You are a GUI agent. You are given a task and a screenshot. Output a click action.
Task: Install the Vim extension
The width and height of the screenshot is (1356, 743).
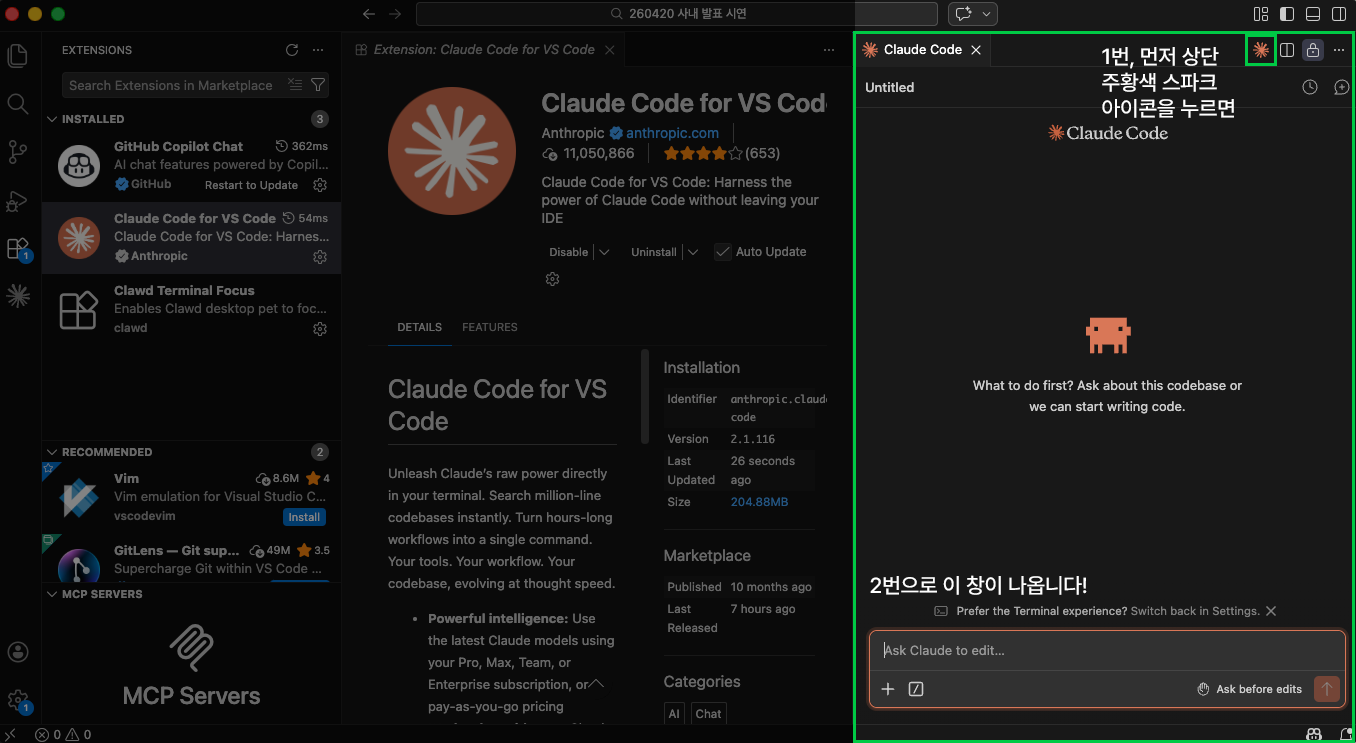pyautogui.click(x=304, y=517)
